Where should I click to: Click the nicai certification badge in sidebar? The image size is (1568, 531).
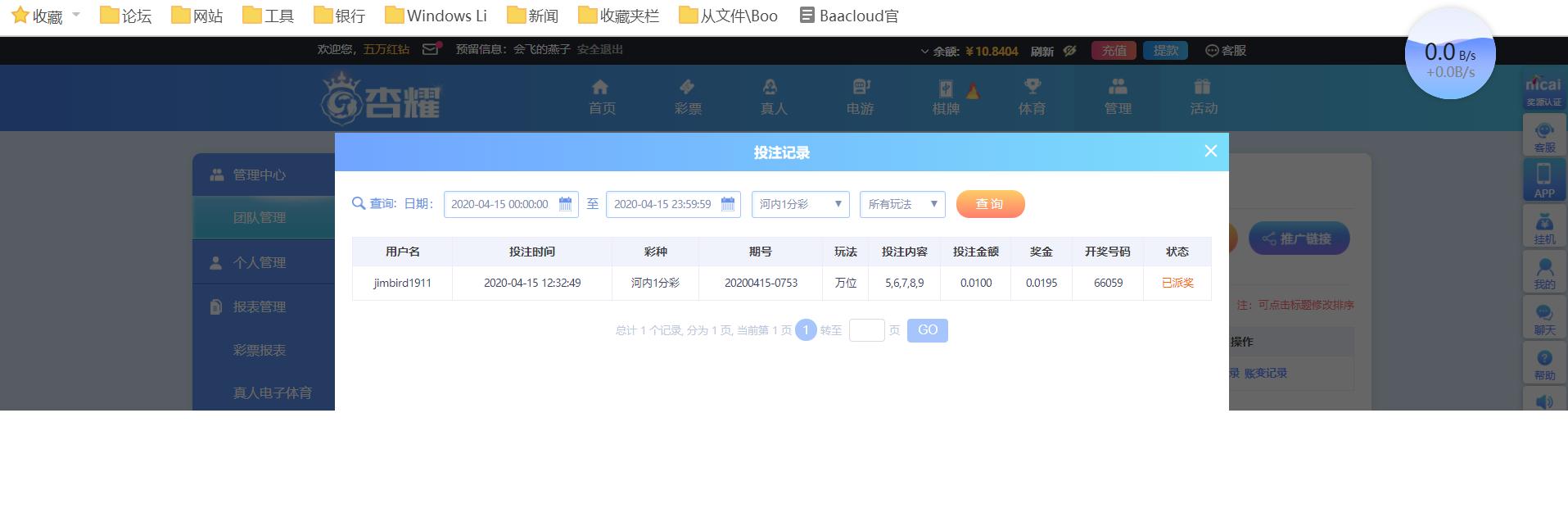(x=1543, y=90)
